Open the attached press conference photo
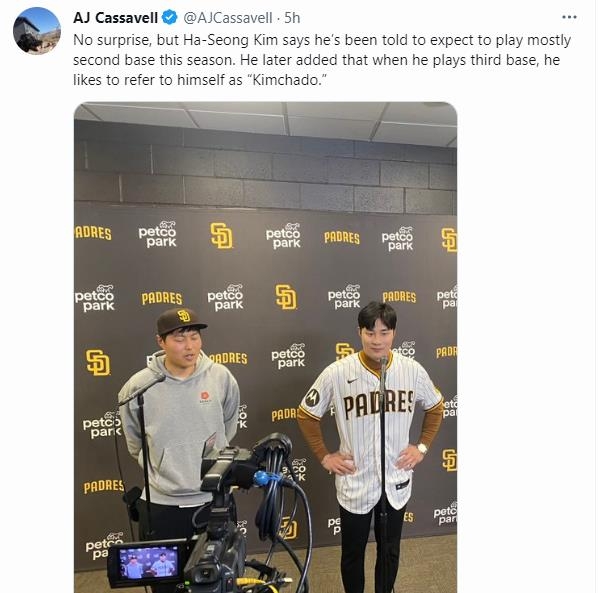The width and height of the screenshot is (600, 593). pos(265,347)
